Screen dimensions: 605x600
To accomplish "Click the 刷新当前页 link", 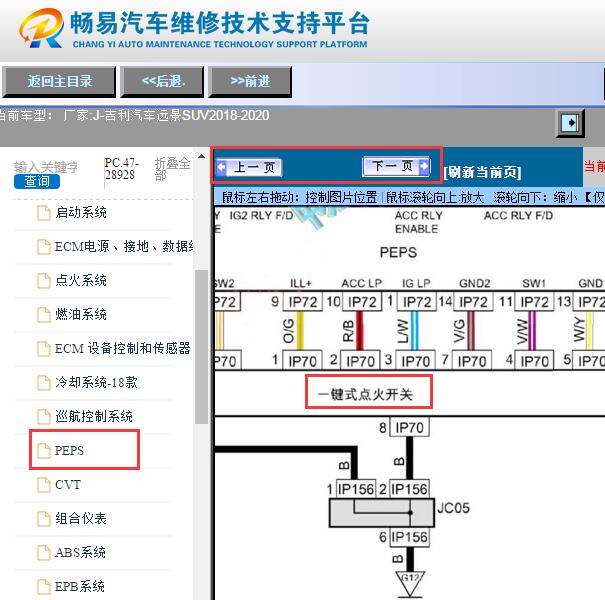I will click(x=482, y=172).
